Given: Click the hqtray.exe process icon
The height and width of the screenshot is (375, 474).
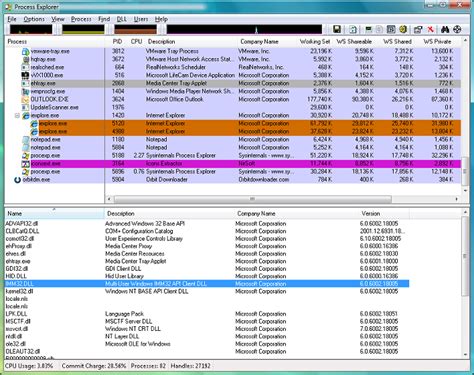Looking at the screenshot, I should click(x=25, y=60).
